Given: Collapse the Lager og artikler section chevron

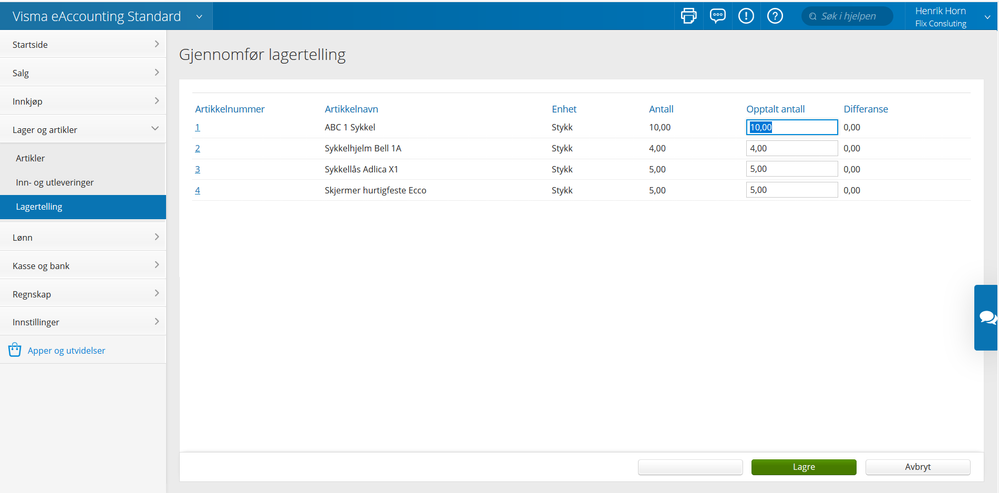Looking at the screenshot, I should [155, 129].
